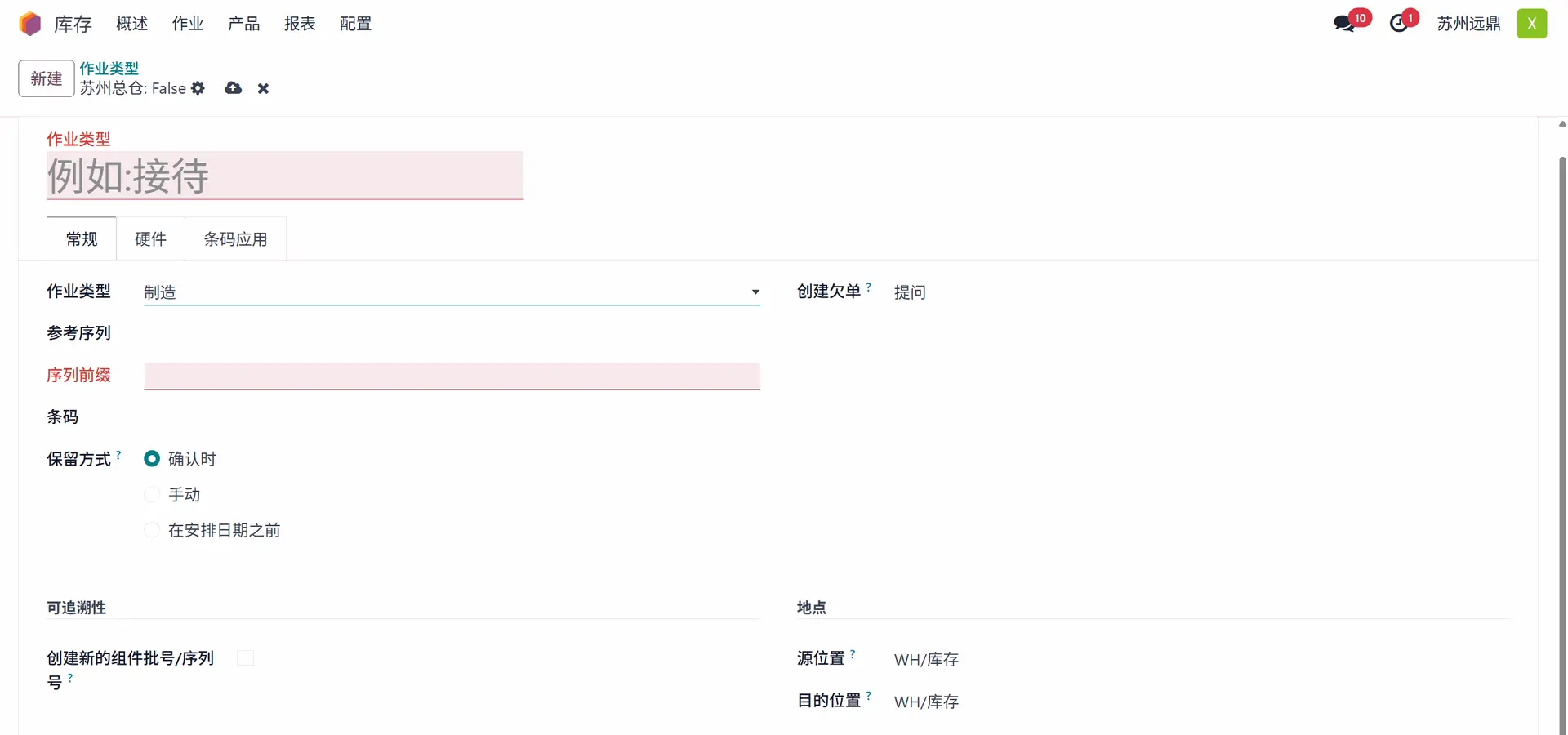
Task: Choose the 在安排日期之前 radio option
Action: coord(152,531)
